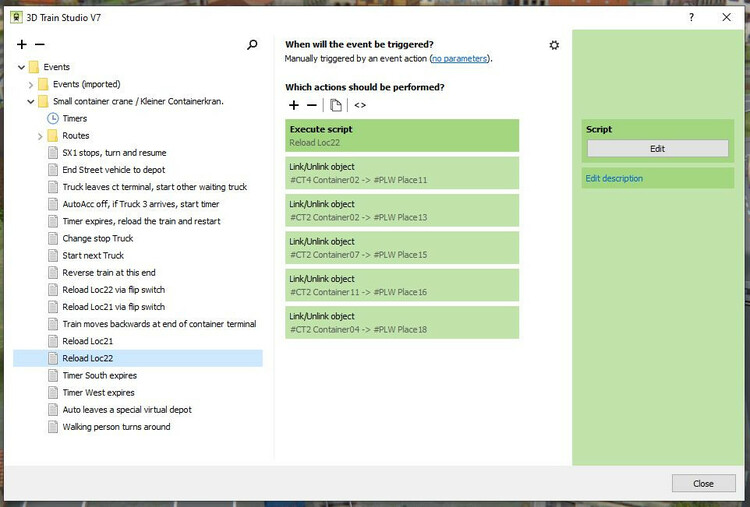
Task: Click document icon of Start next Truck
Action: [x=53, y=255]
